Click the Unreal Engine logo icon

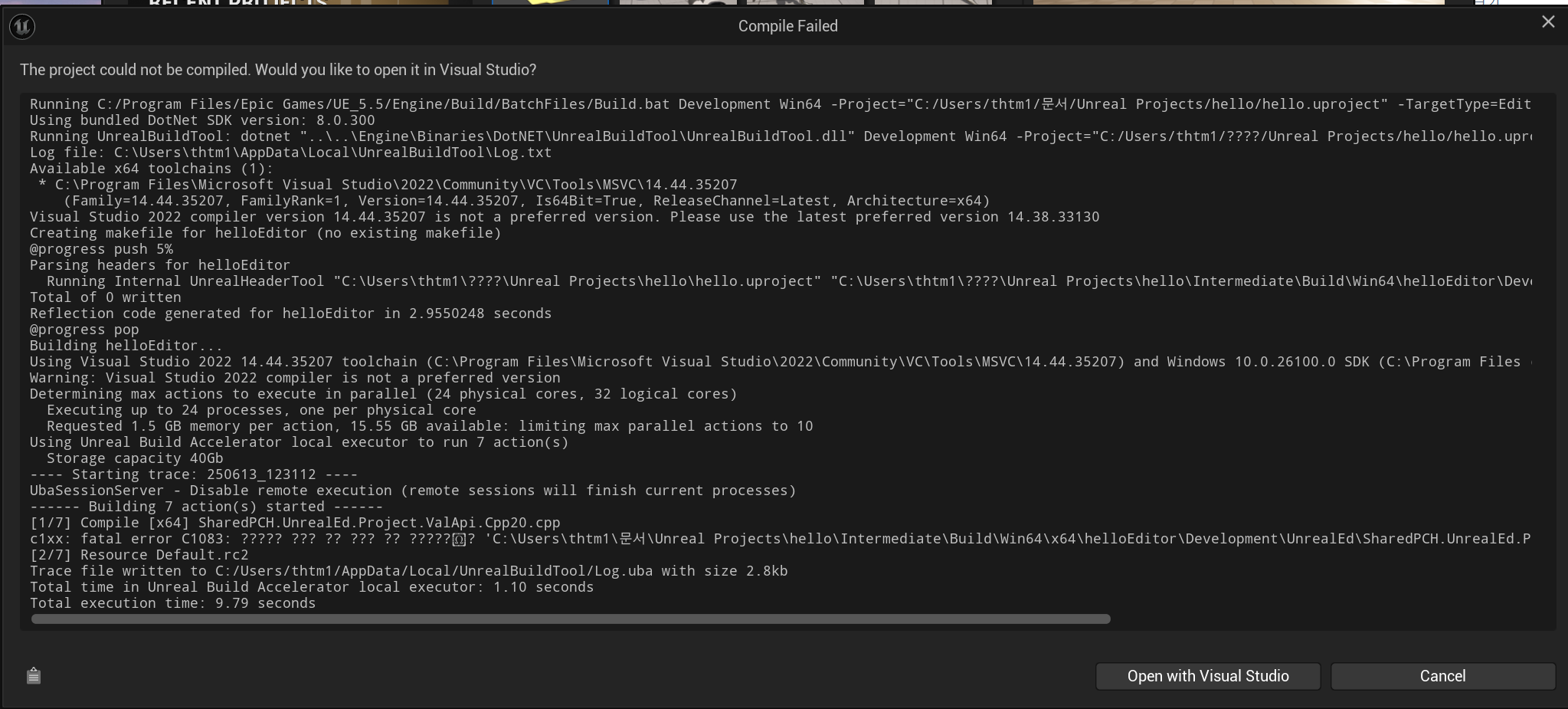point(22,27)
